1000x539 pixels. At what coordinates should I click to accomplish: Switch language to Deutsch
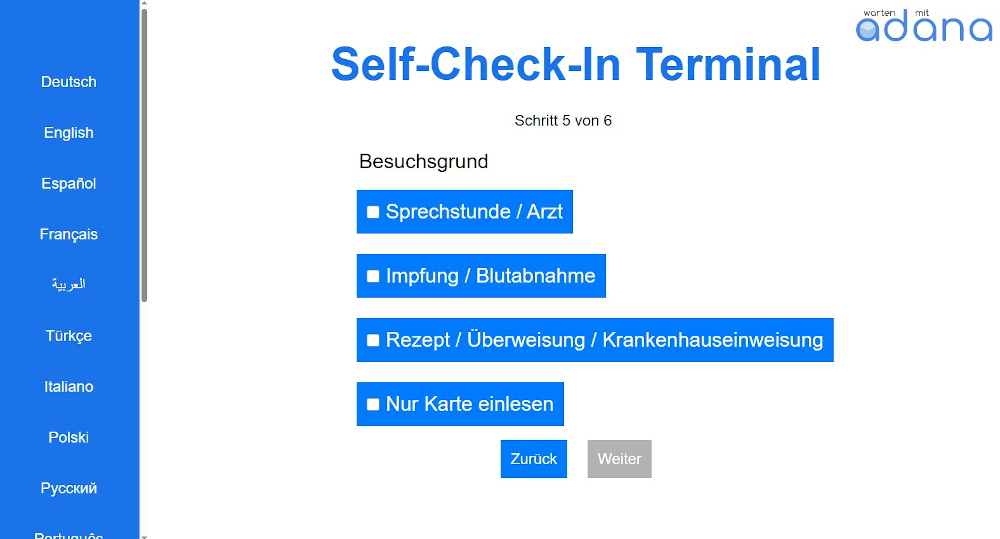point(69,82)
